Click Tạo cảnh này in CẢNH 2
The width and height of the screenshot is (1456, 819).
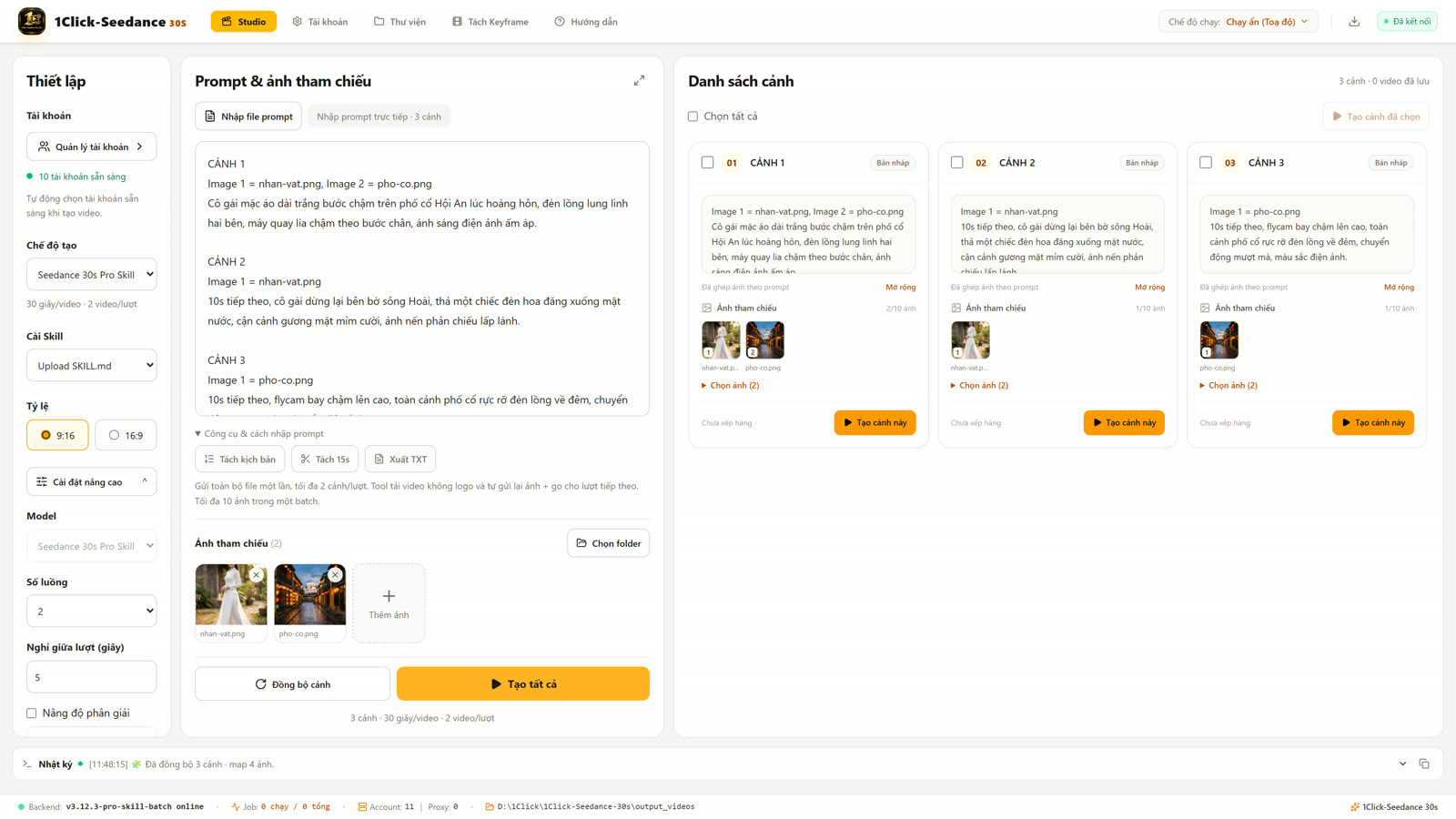pyautogui.click(x=1124, y=423)
